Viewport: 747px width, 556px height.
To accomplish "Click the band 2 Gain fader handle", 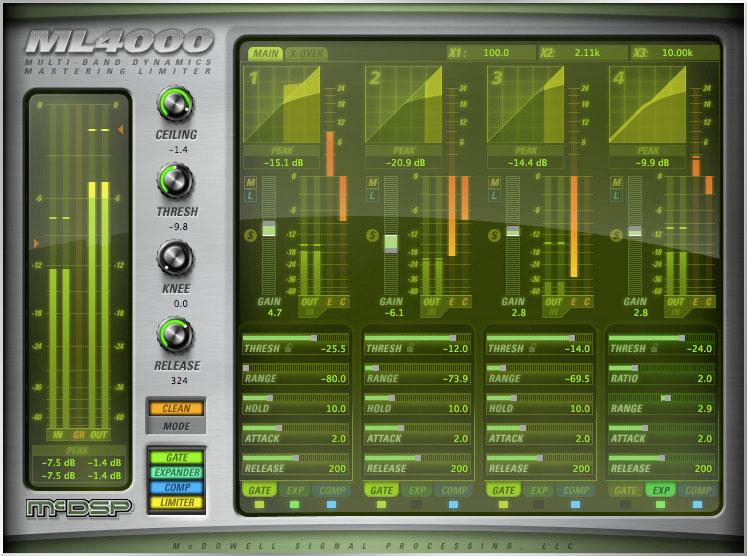I will point(391,241).
